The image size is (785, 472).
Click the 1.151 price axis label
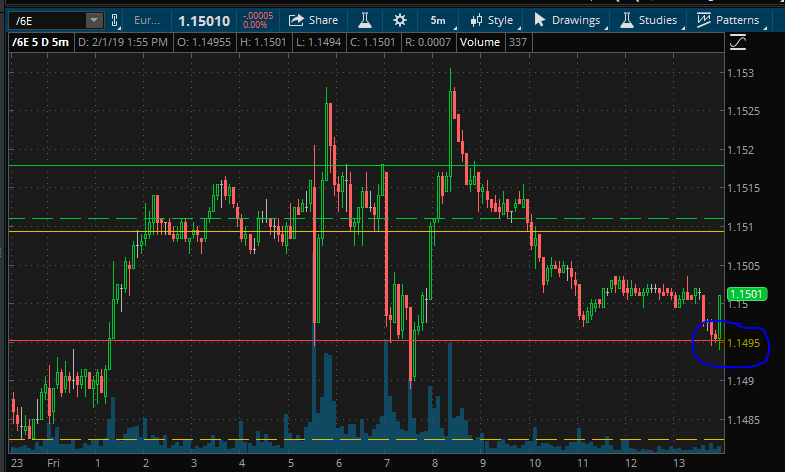740,227
